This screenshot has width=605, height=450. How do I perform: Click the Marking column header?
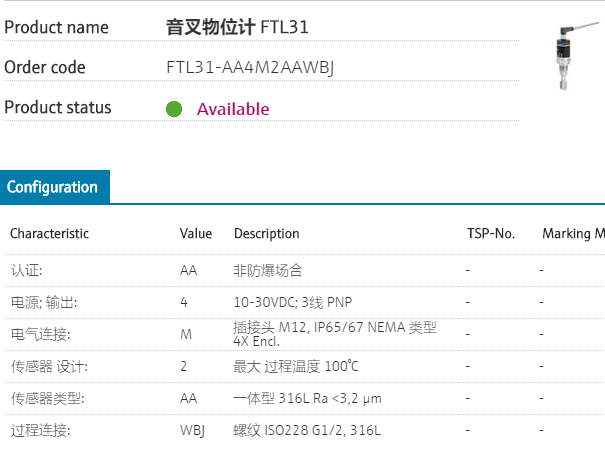[572, 234]
